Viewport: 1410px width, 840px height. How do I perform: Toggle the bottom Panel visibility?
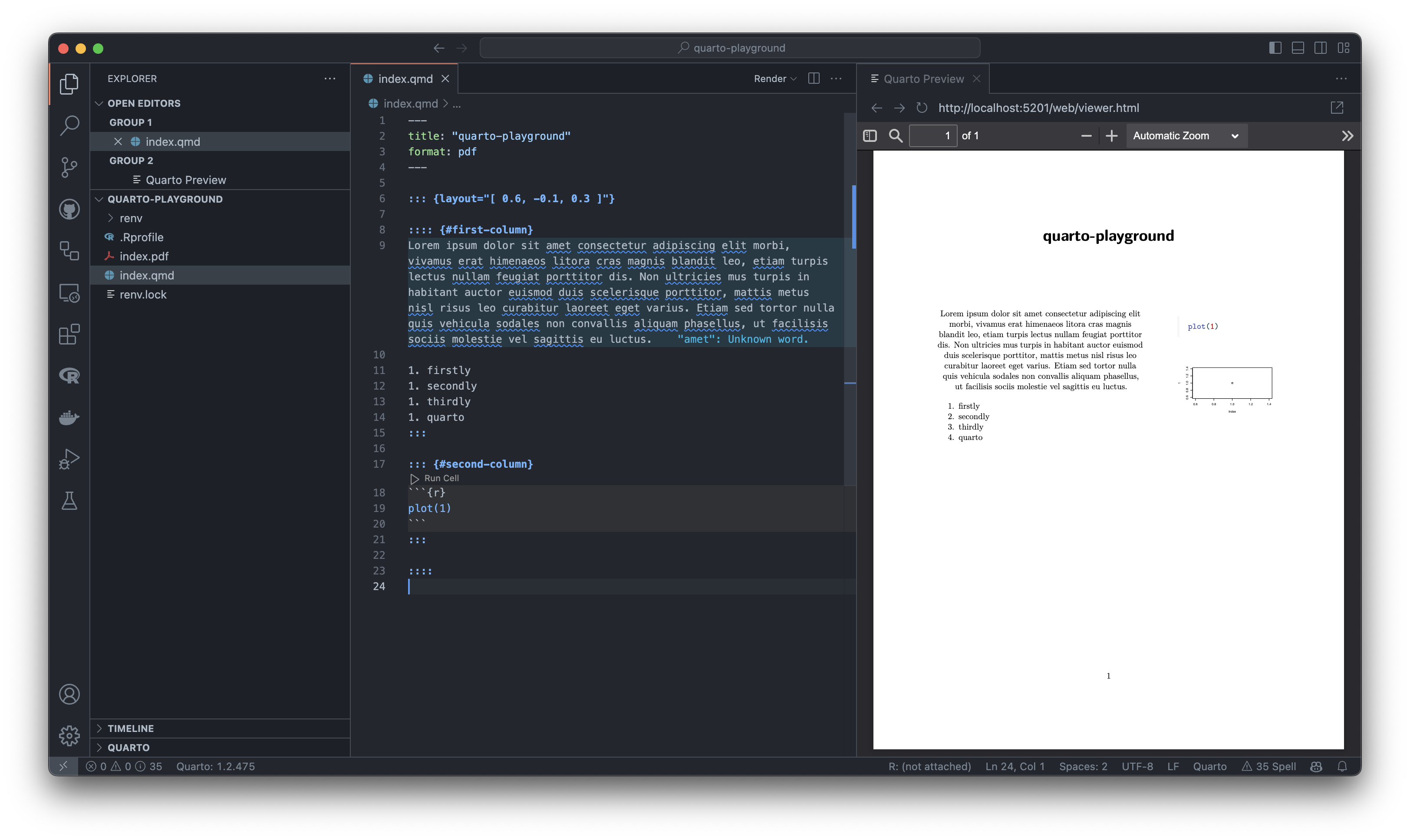click(x=1298, y=48)
